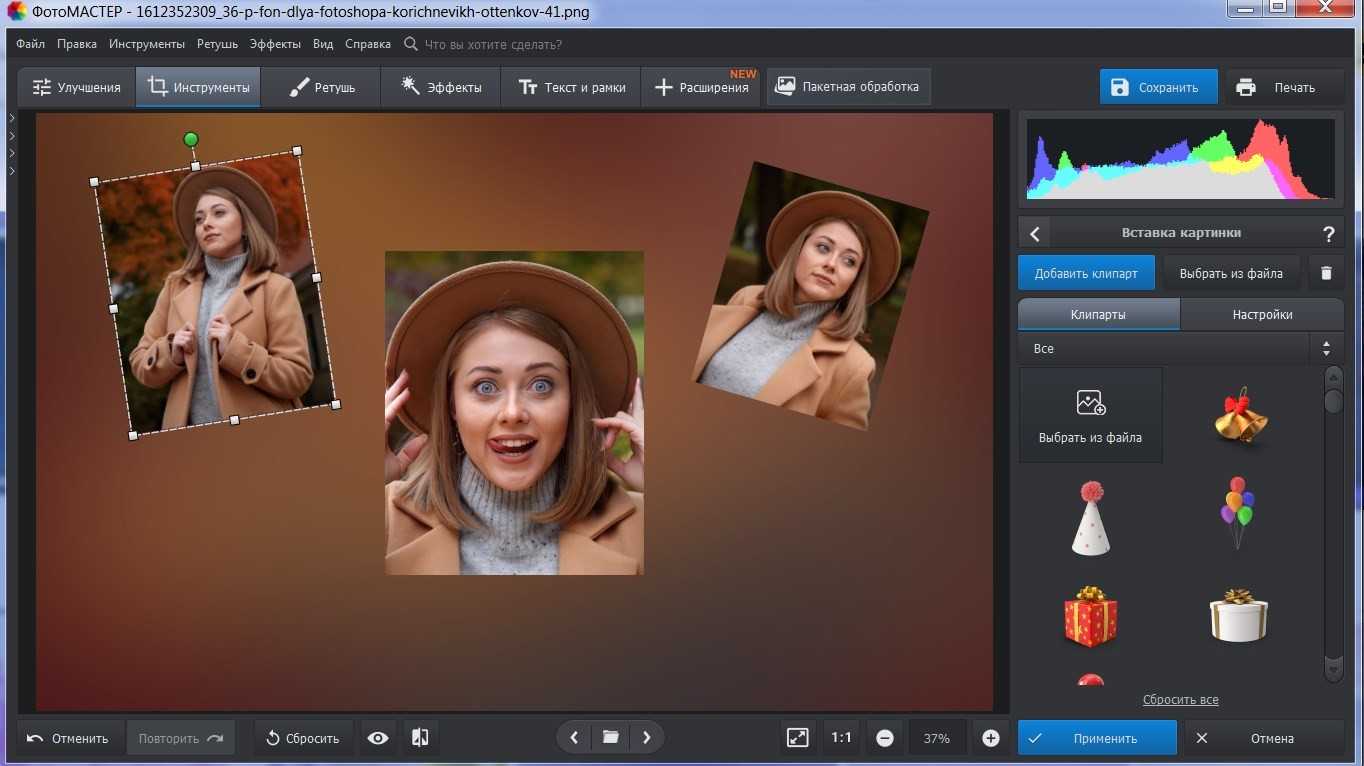The height and width of the screenshot is (766, 1364).
Task: Go to the next photo with the arrow
Action: click(x=647, y=738)
